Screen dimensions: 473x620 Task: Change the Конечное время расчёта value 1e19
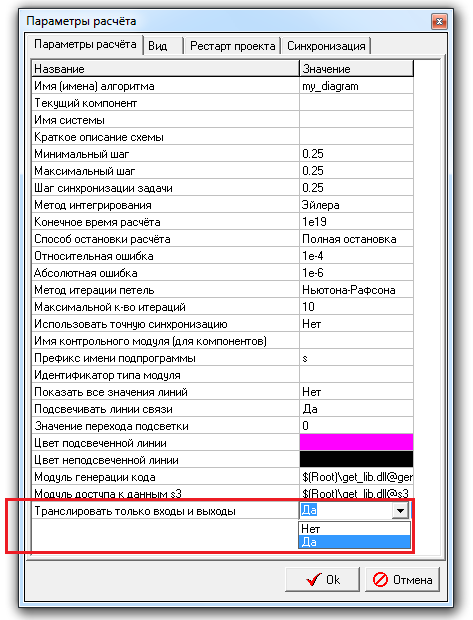[356, 222]
